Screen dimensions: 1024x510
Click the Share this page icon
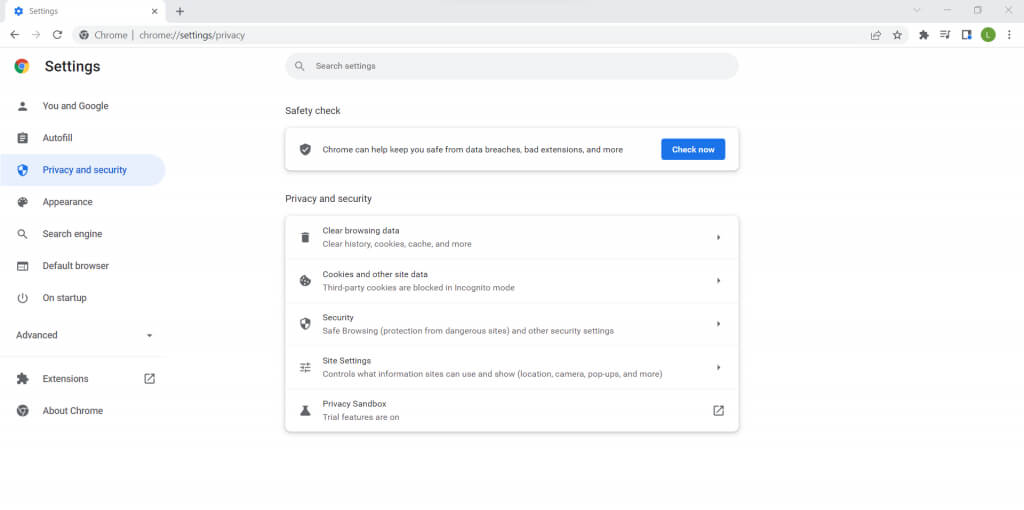tap(876, 35)
